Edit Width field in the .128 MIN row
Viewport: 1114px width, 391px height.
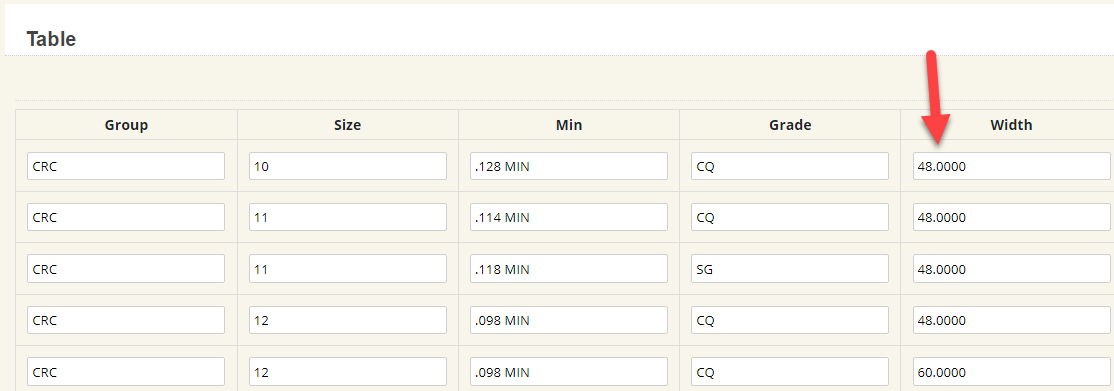click(1012, 166)
